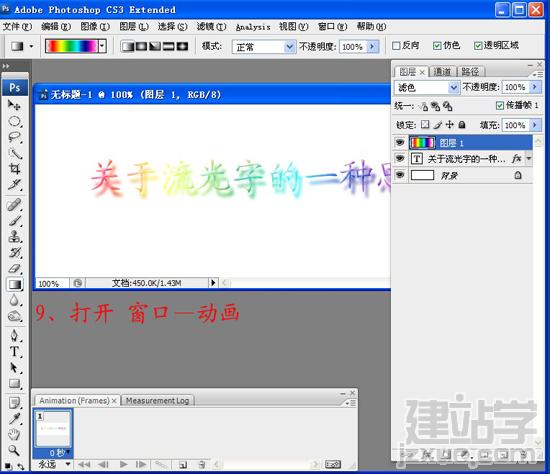Select the Gradient tool in toolbox
550x474 pixels.
[x=14, y=285]
